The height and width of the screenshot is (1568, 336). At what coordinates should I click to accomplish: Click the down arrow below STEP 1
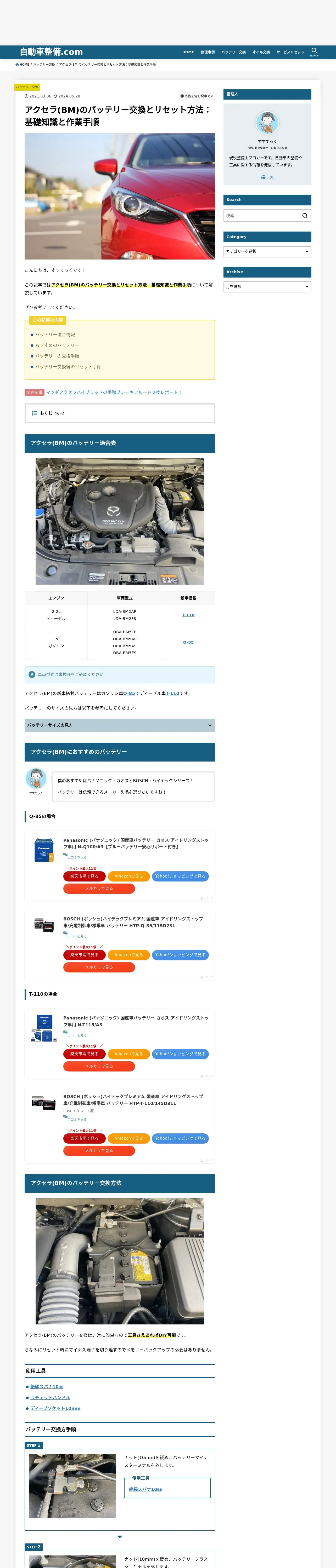(x=120, y=1537)
